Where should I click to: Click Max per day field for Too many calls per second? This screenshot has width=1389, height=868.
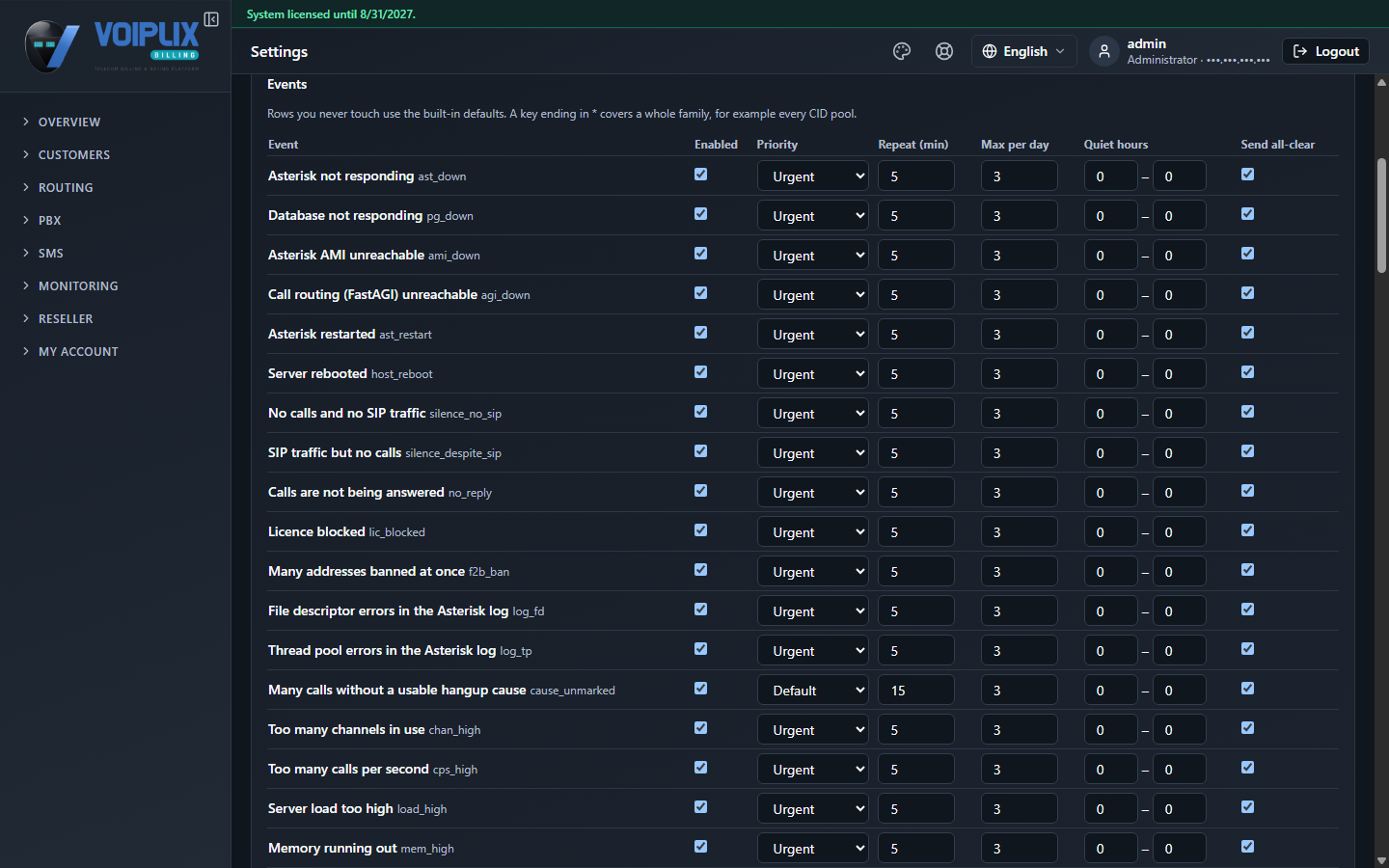click(1019, 770)
